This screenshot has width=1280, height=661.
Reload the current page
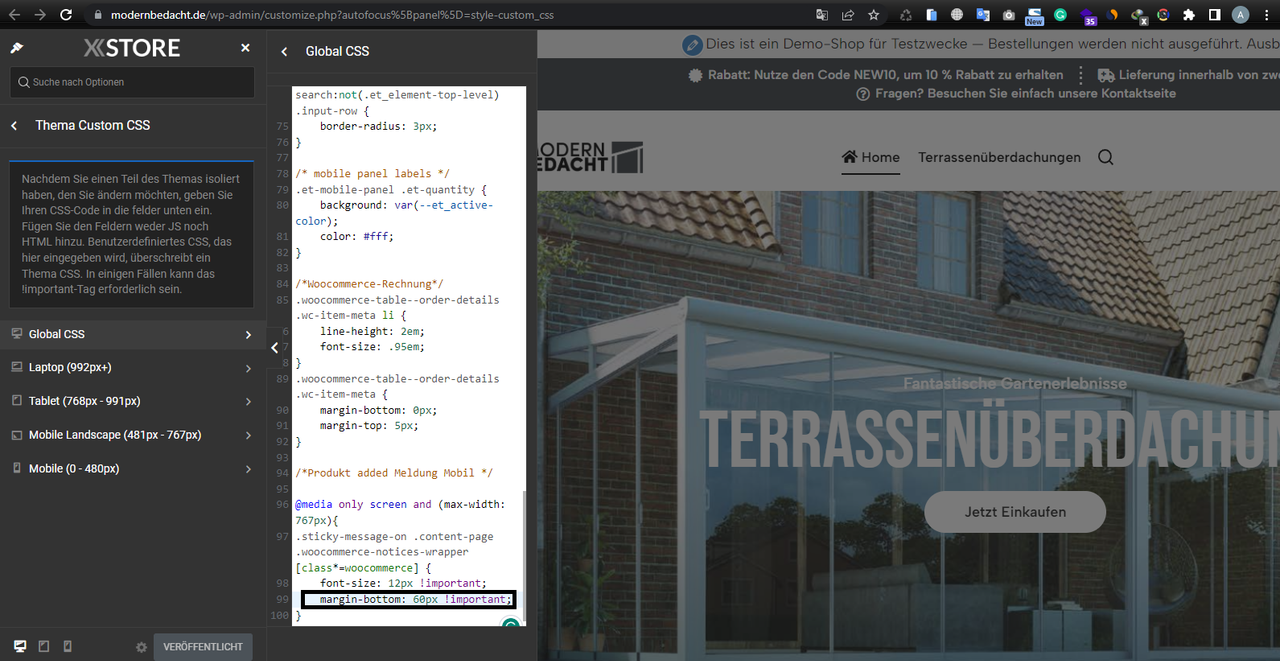pyautogui.click(x=66, y=15)
